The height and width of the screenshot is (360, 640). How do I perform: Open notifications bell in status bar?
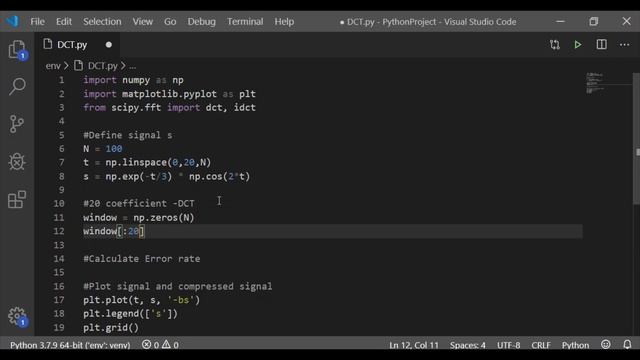click(x=627, y=344)
